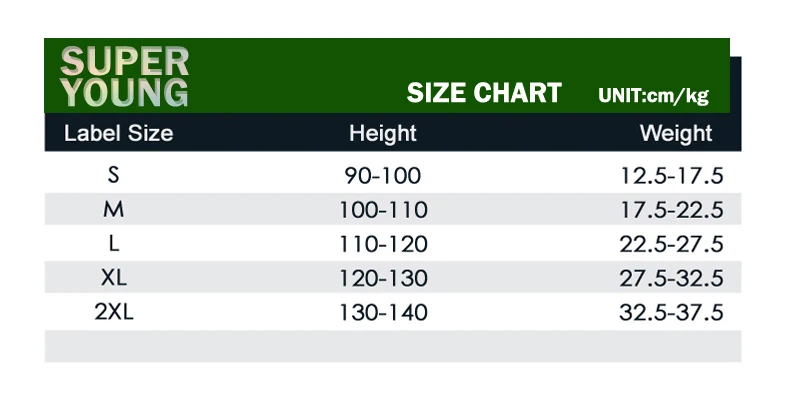Click the 17.5-22.5 weight value

pos(672,210)
